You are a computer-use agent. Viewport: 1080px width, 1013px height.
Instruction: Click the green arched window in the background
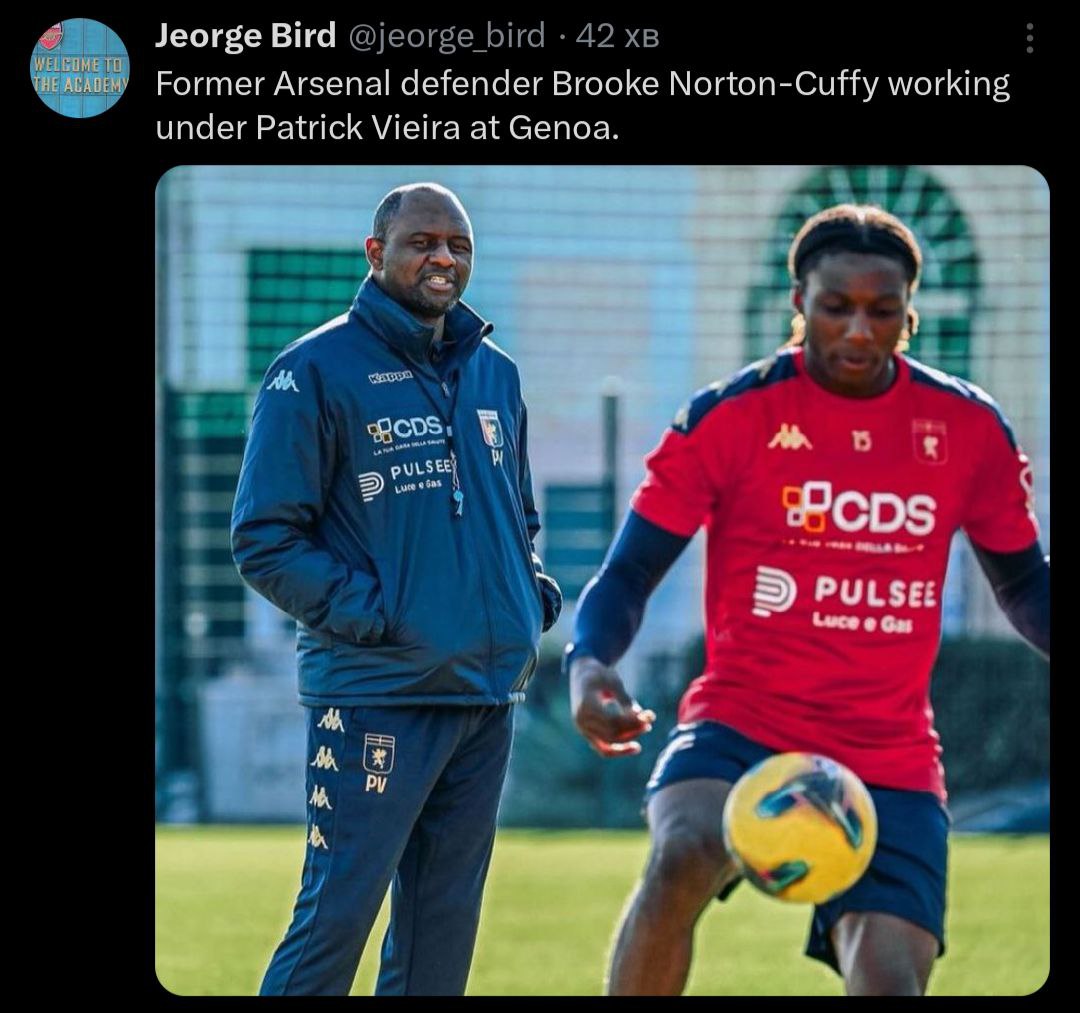[864, 269]
